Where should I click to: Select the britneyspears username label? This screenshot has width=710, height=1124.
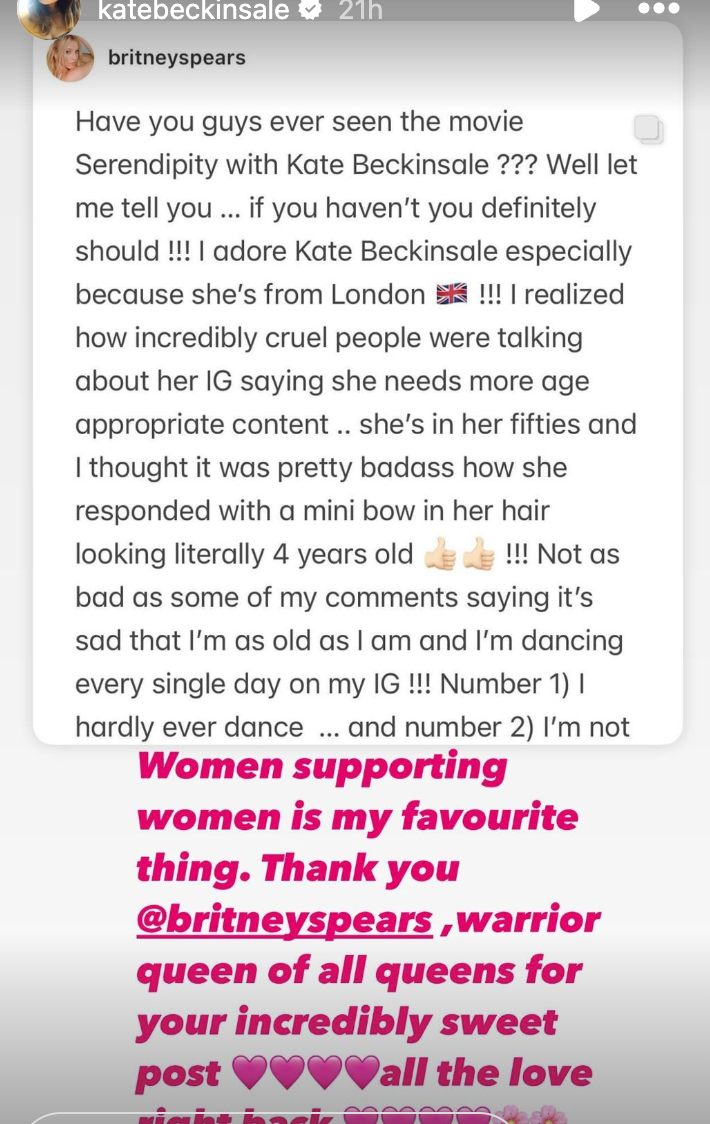[x=177, y=57]
